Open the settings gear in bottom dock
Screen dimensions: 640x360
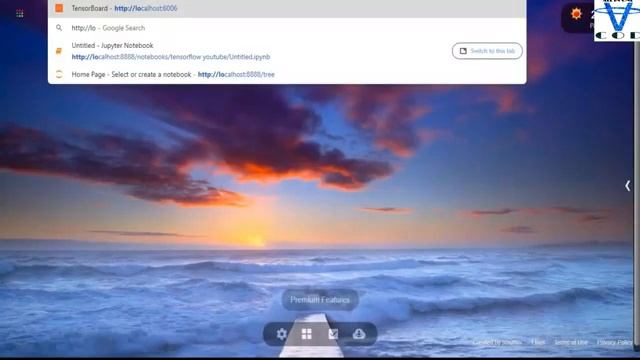click(x=282, y=334)
